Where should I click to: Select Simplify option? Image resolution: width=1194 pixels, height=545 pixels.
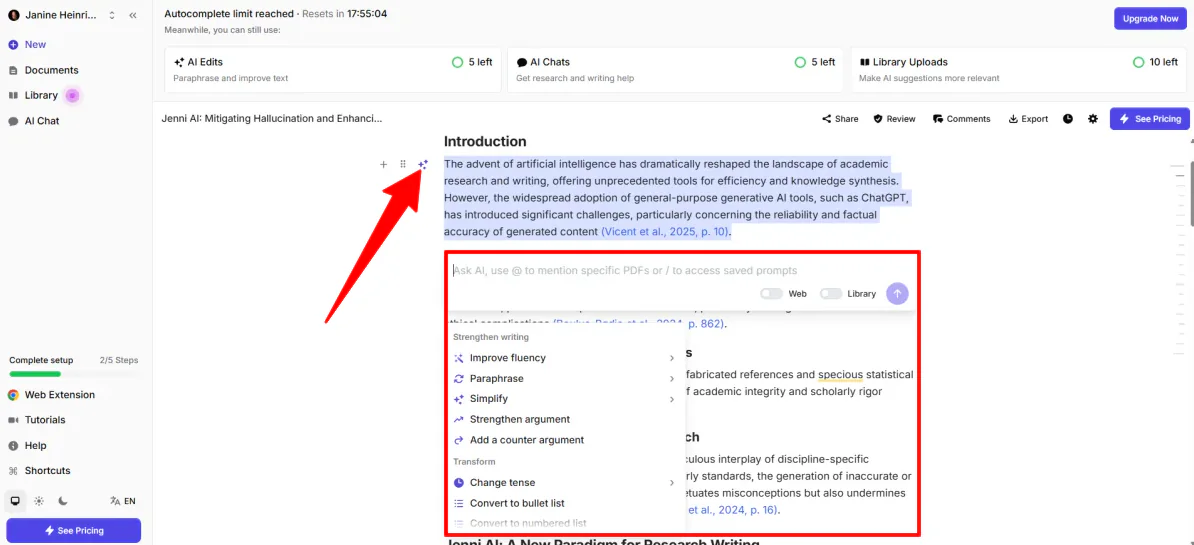488,399
